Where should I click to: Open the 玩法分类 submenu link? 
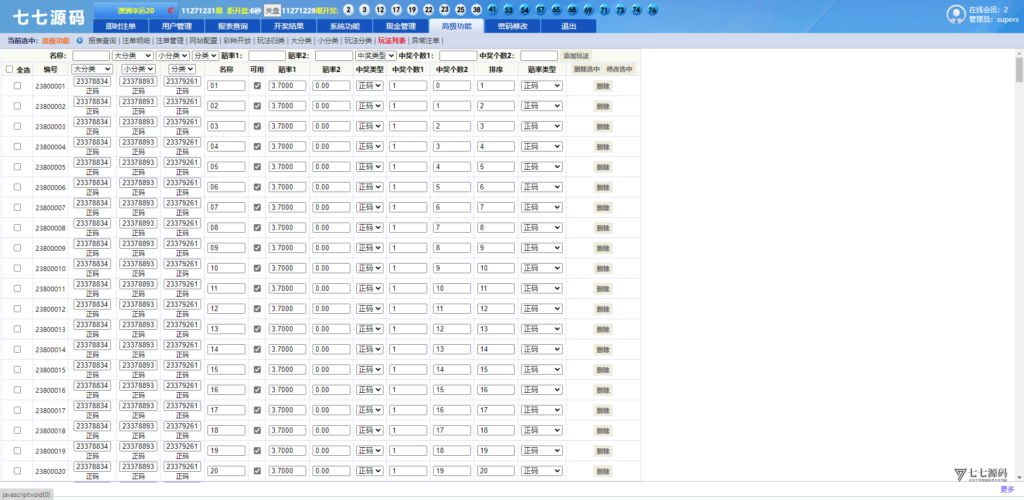tap(359, 40)
